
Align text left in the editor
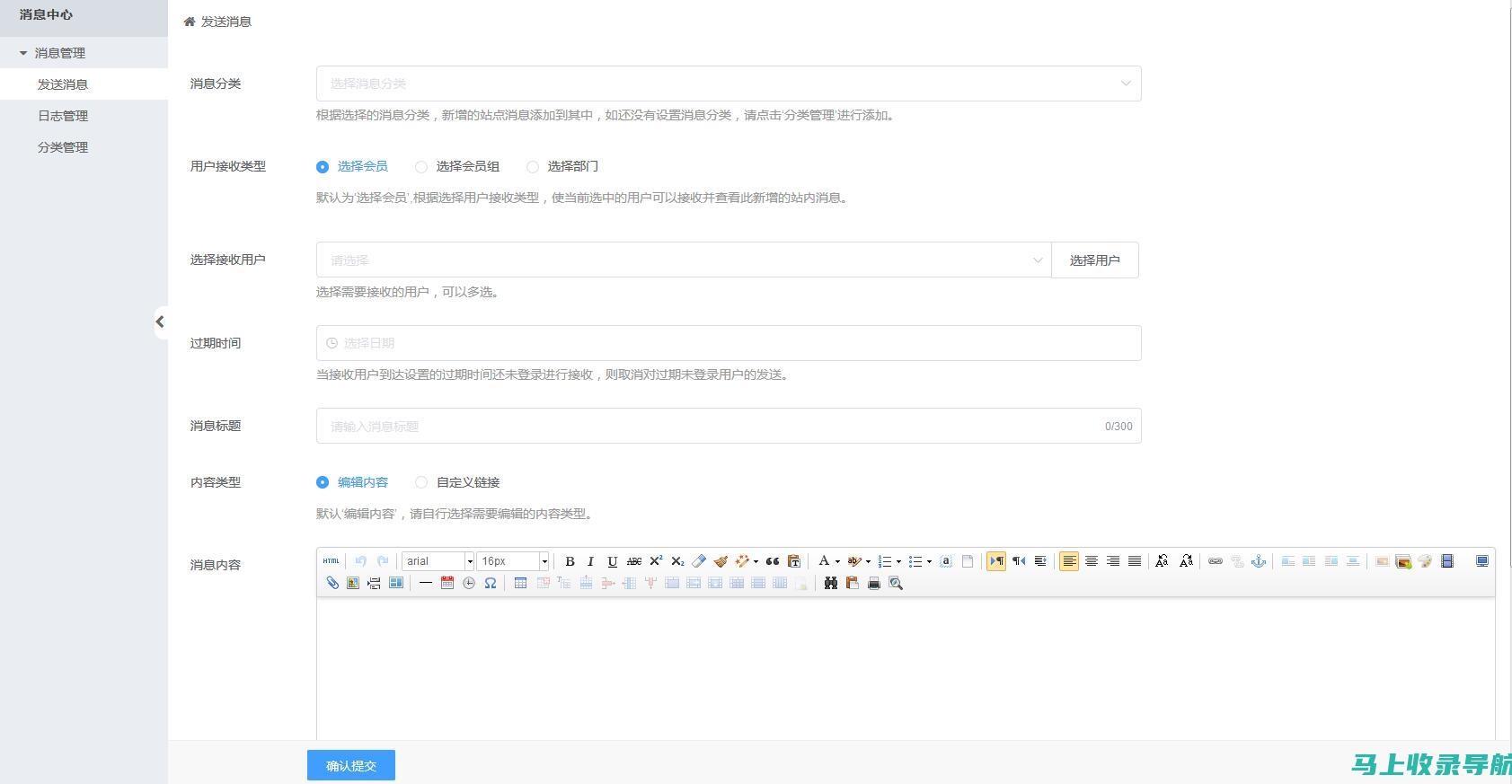1069,561
